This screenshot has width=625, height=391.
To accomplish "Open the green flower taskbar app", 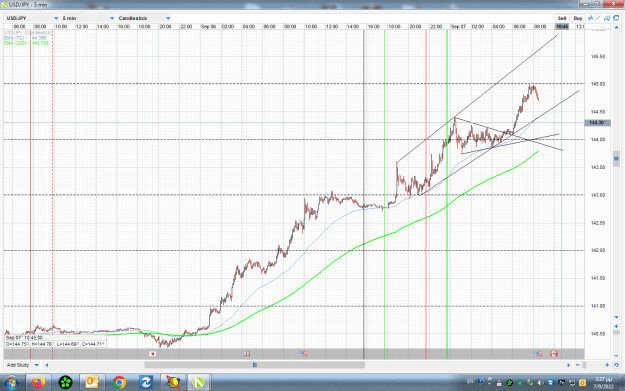I will click(65, 383).
